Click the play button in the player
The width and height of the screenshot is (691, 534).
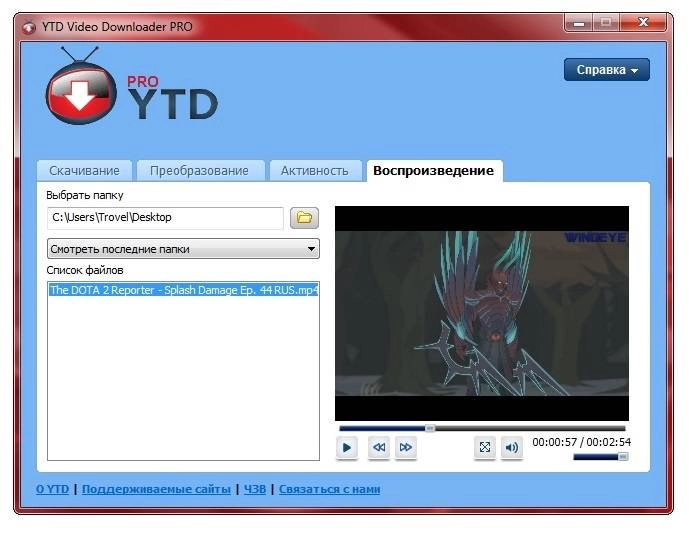click(346, 447)
